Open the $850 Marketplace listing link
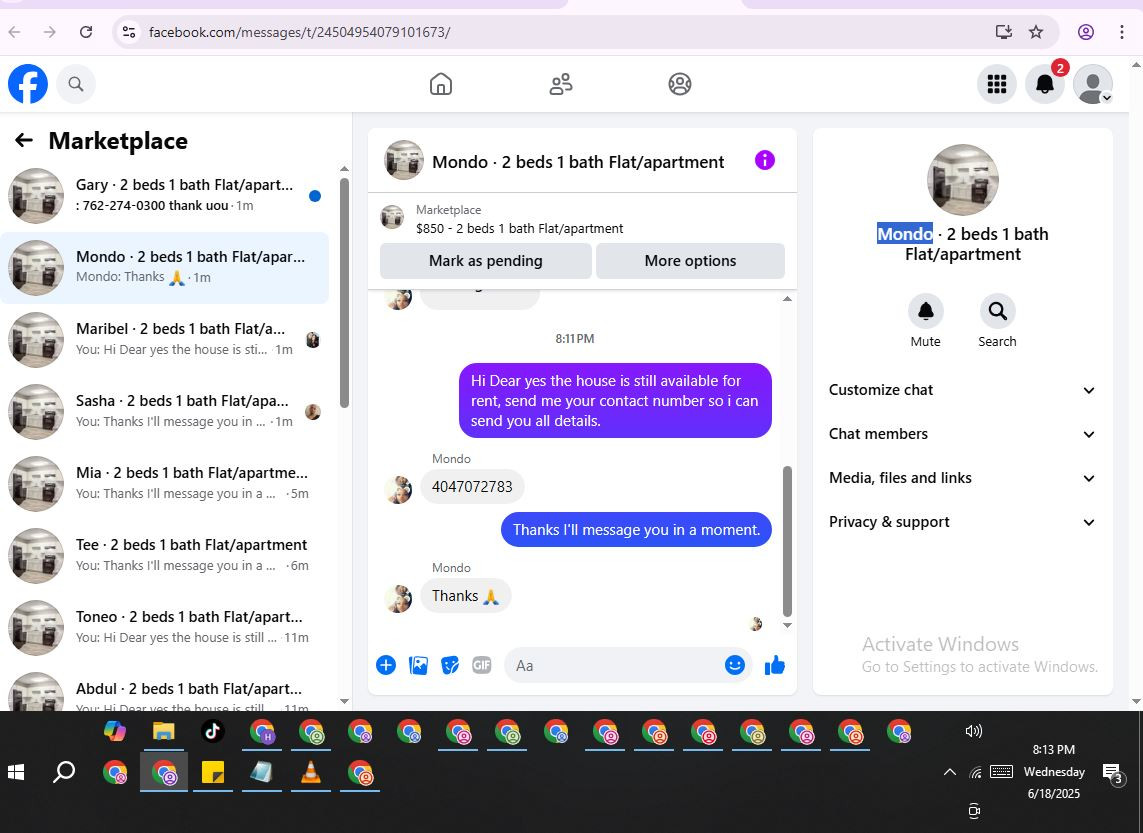 [x=519, y=228]
